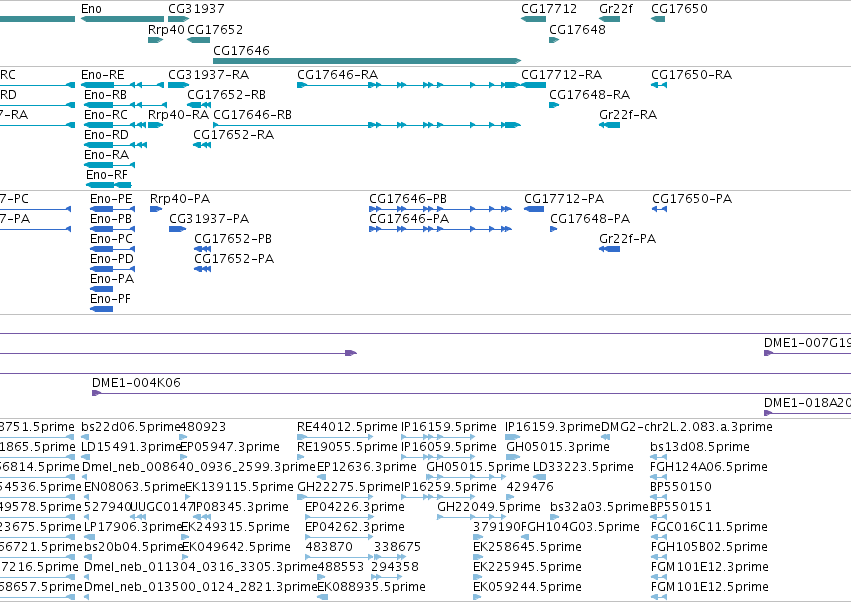This screenshot has width=851, height=602.
Task: Select the EK258645.5prime EST label
Action: 528,547
